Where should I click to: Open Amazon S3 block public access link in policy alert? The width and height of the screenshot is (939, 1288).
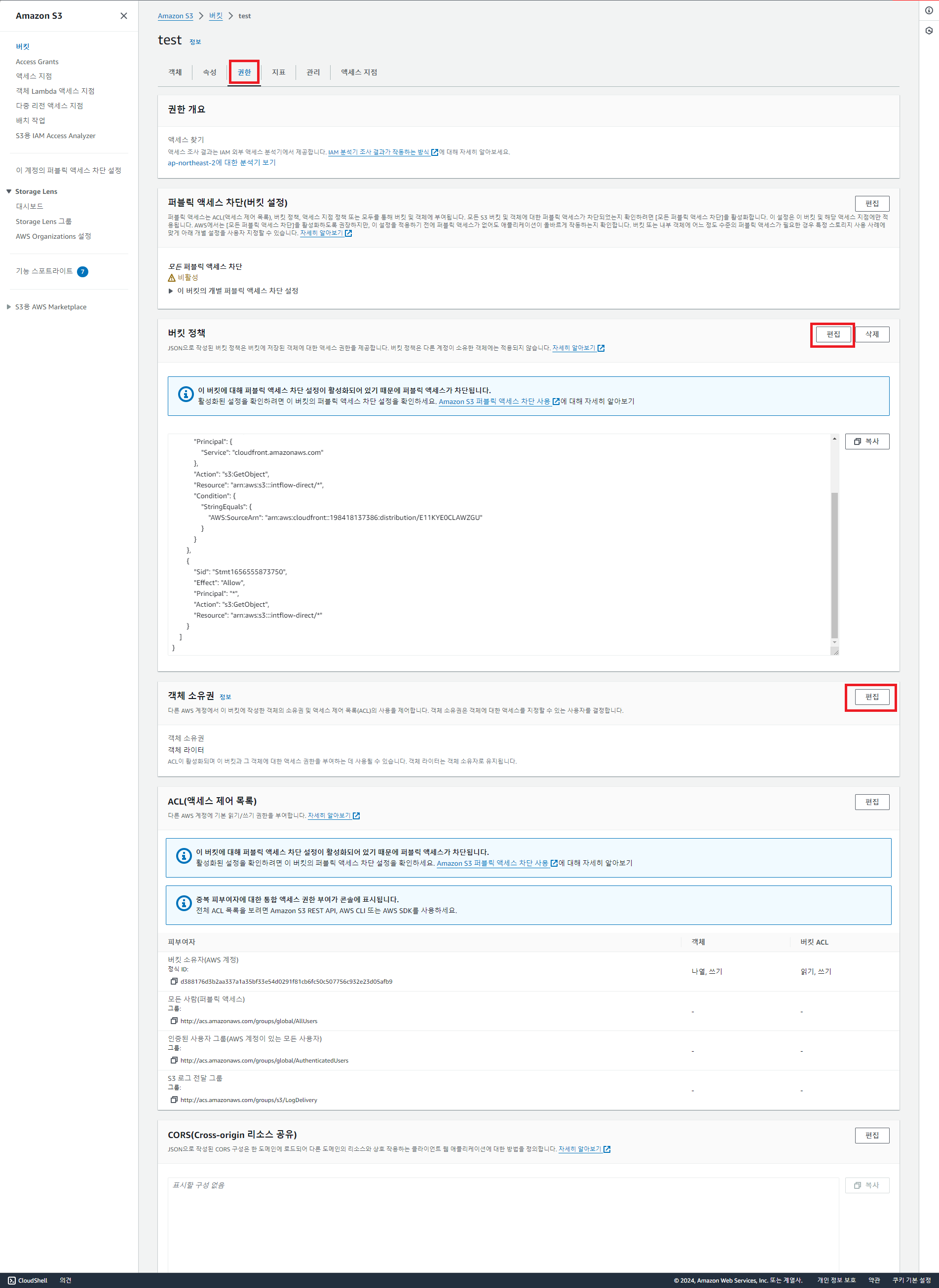pyautogui.click(x=499, y=402)
